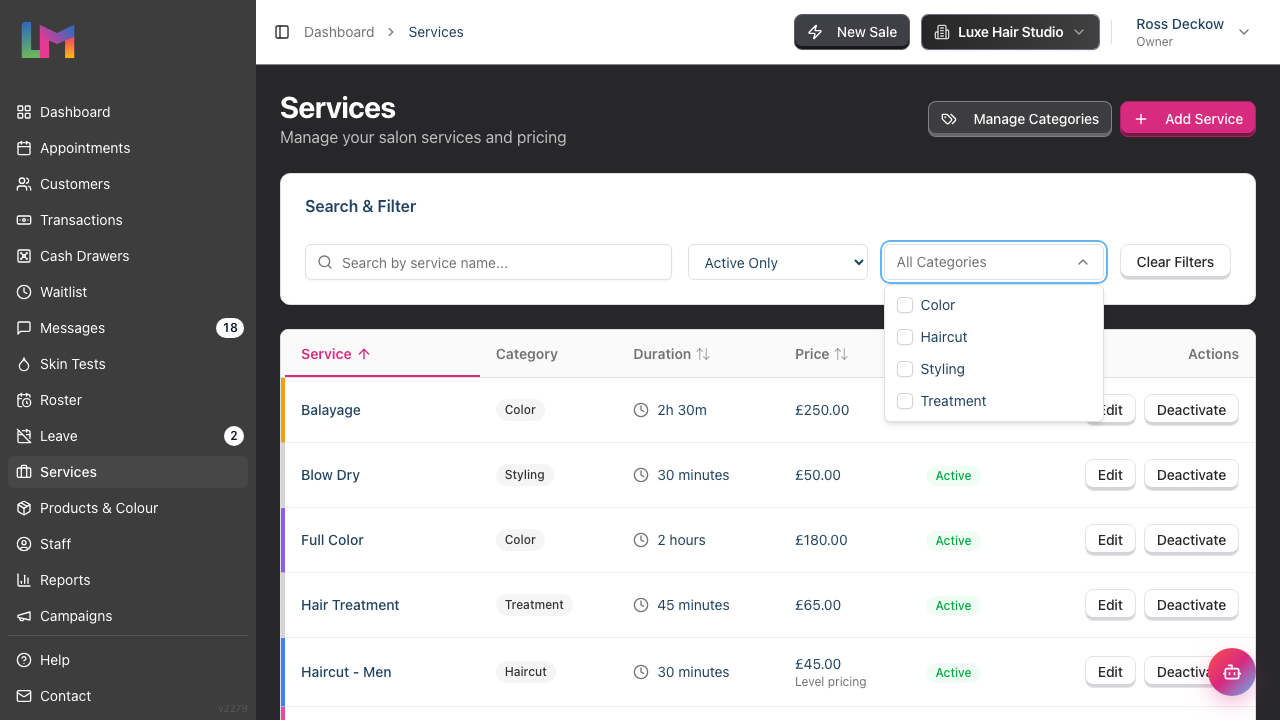The image size is (1280, 720).
Task: Sort by the Service column header
Action: [336, 354]
